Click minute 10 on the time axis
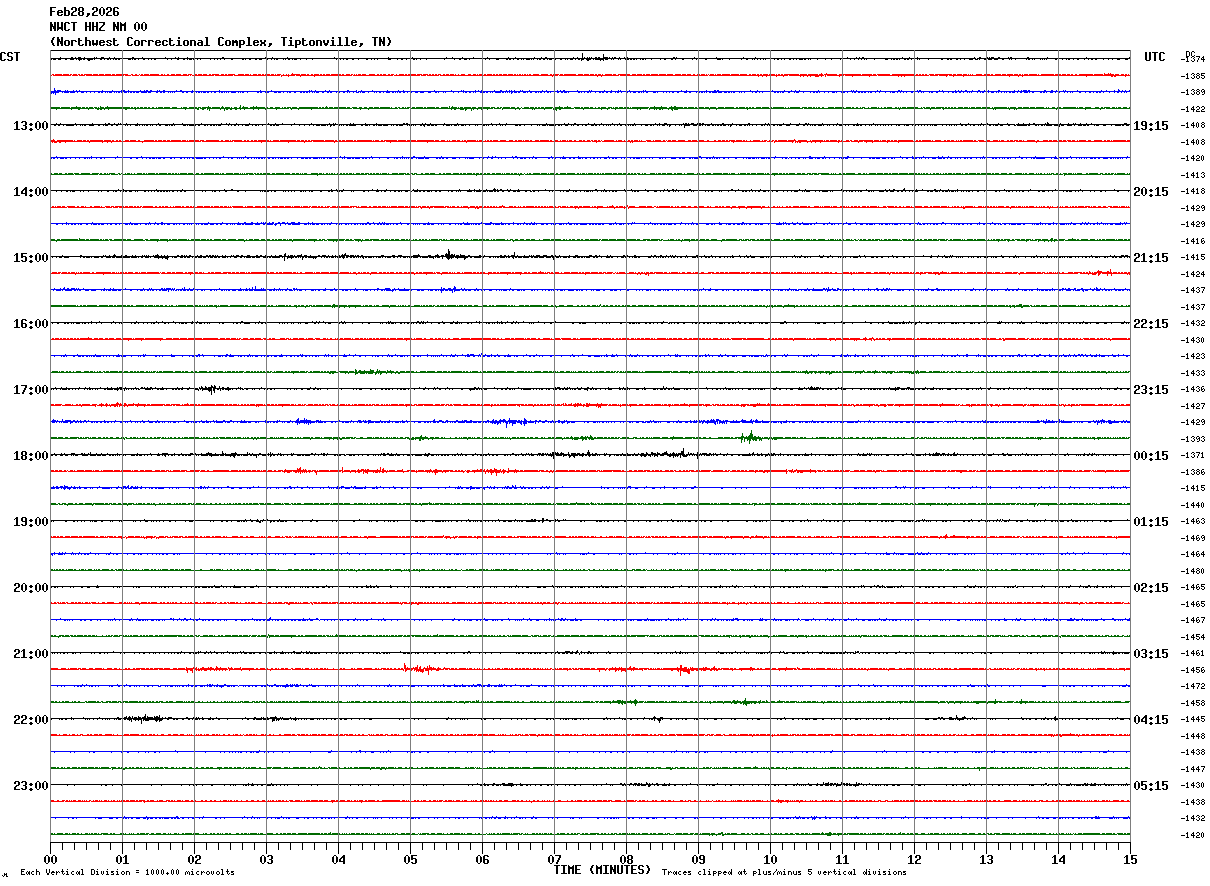The image size is (1210, 886). [x=770, y=860]
